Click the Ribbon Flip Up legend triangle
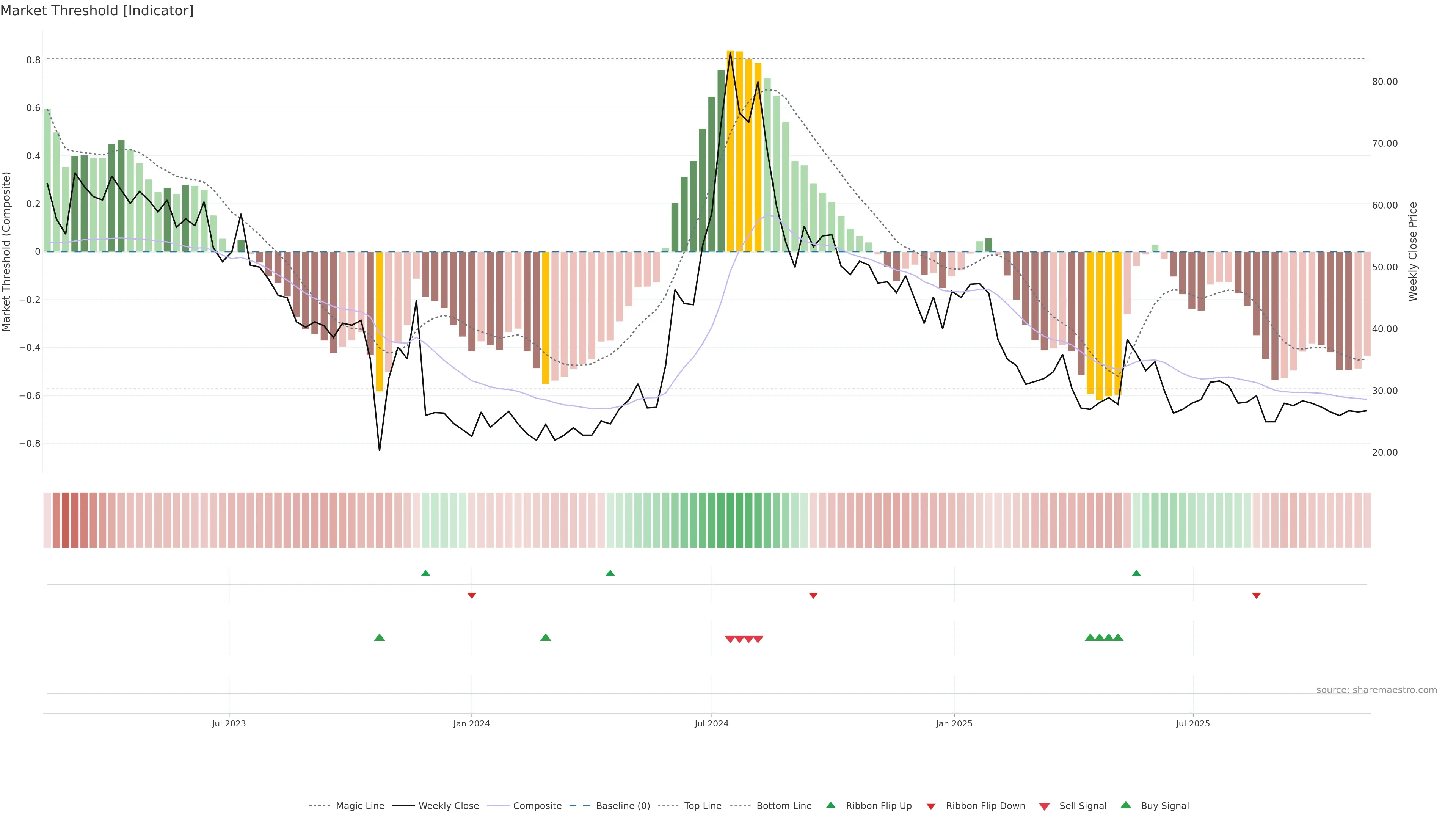1456x819 pixels. (830, 805)
